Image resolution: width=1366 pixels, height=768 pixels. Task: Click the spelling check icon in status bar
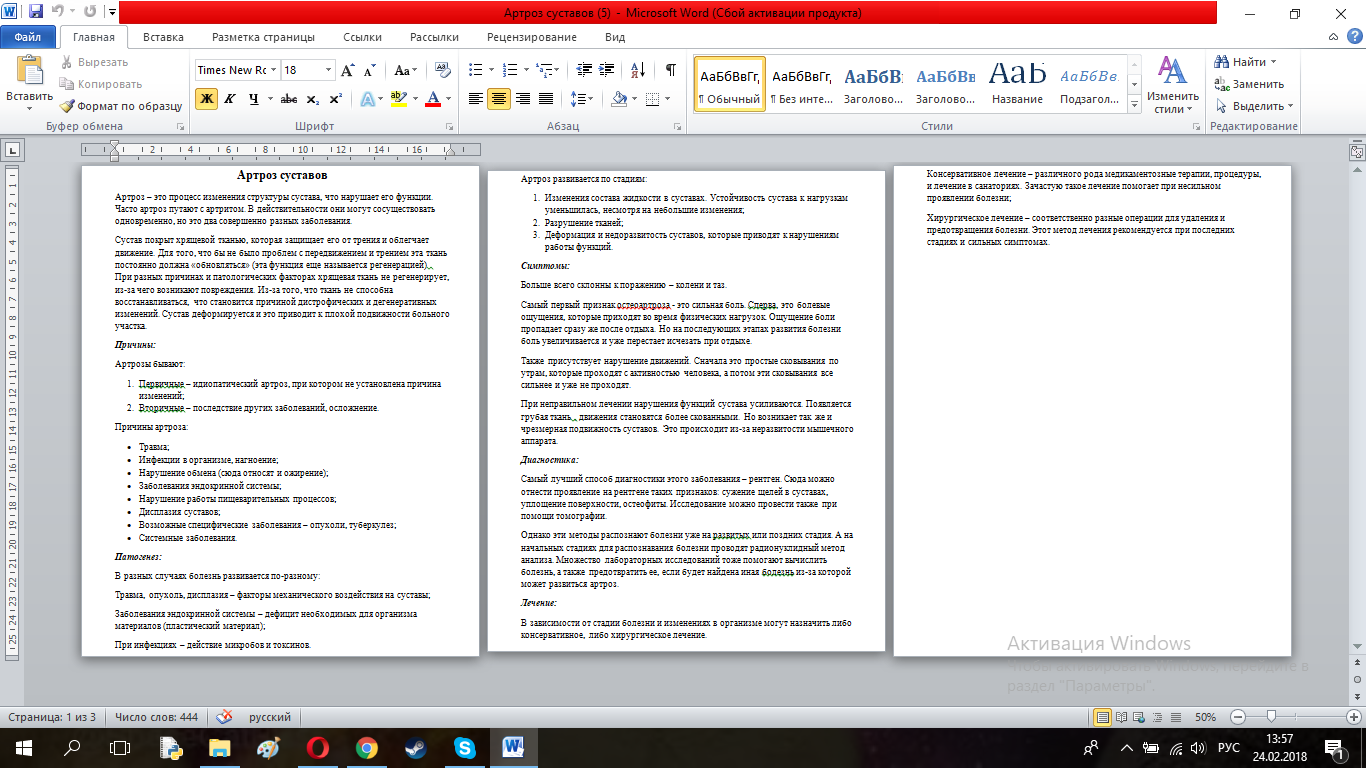225,717
